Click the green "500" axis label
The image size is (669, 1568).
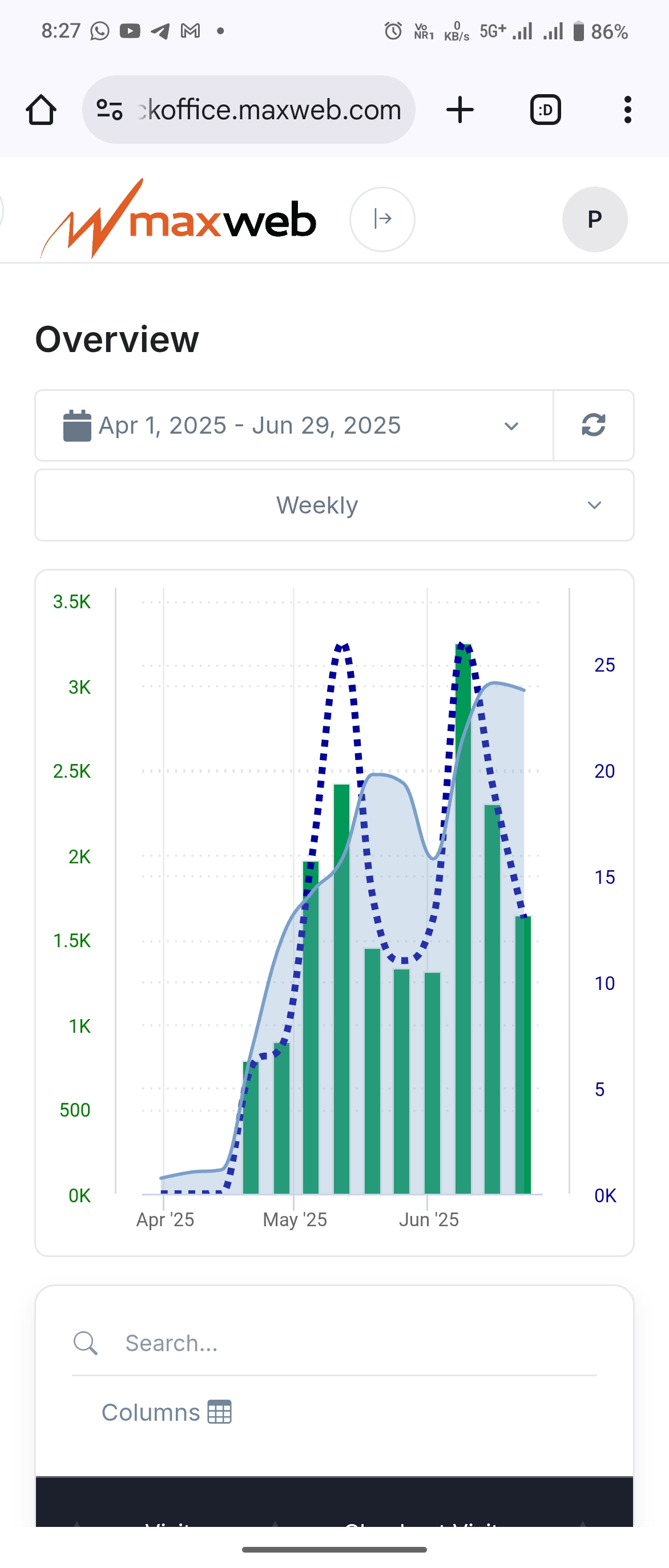75,1110
